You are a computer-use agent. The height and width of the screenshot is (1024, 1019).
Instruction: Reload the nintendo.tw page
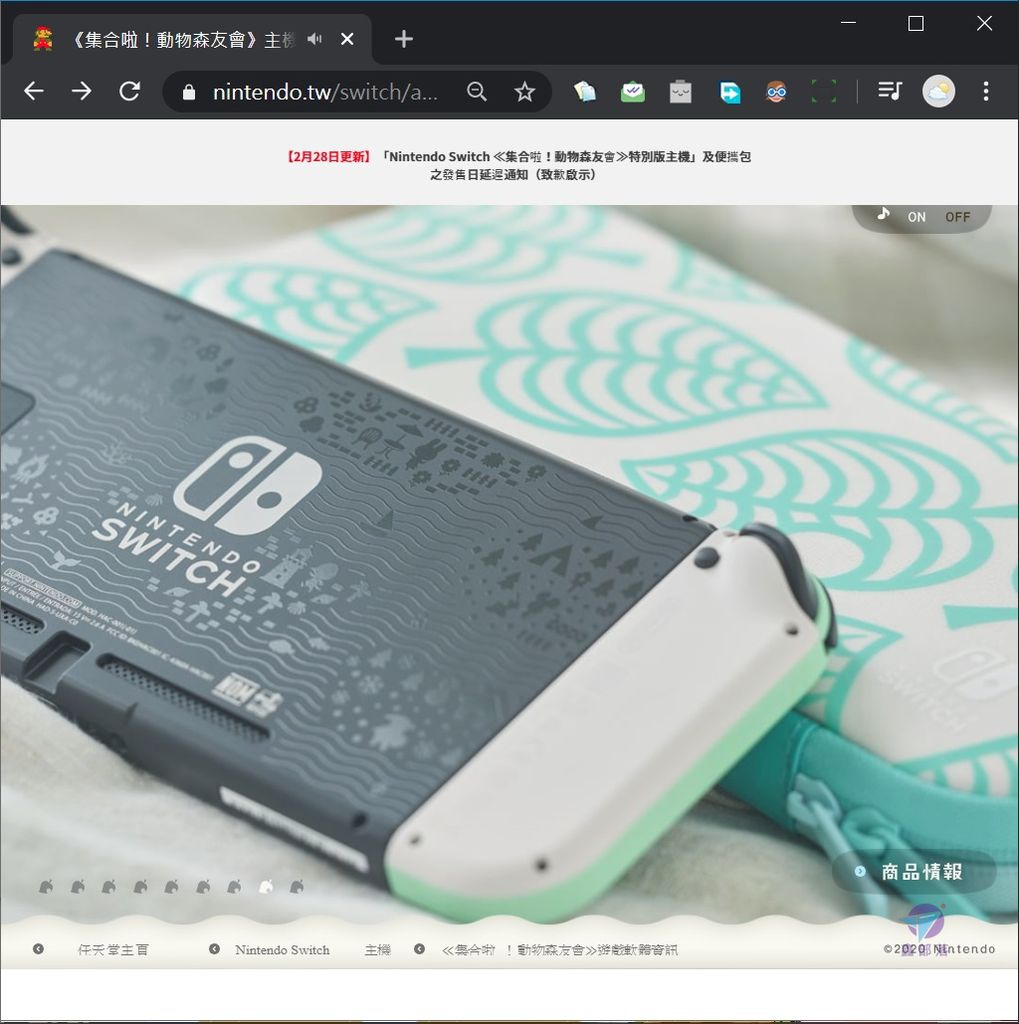coord(130,91)
